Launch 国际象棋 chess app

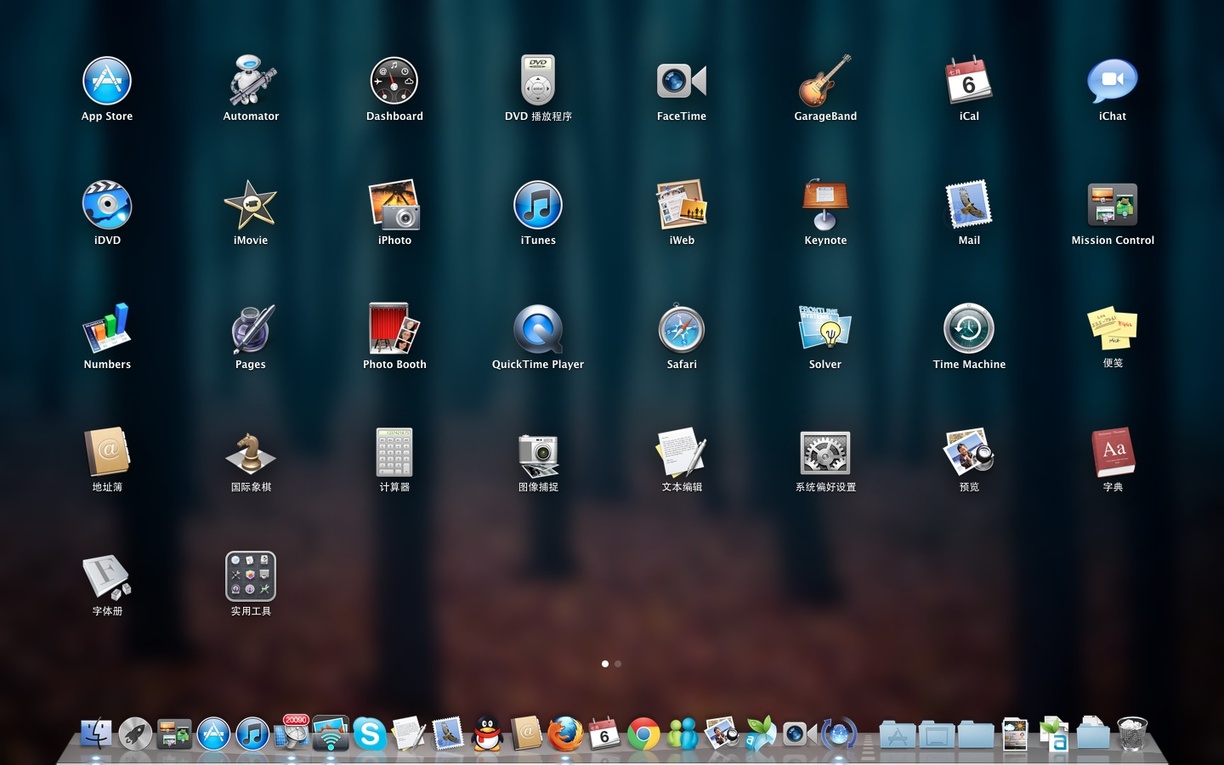(251, 453)
